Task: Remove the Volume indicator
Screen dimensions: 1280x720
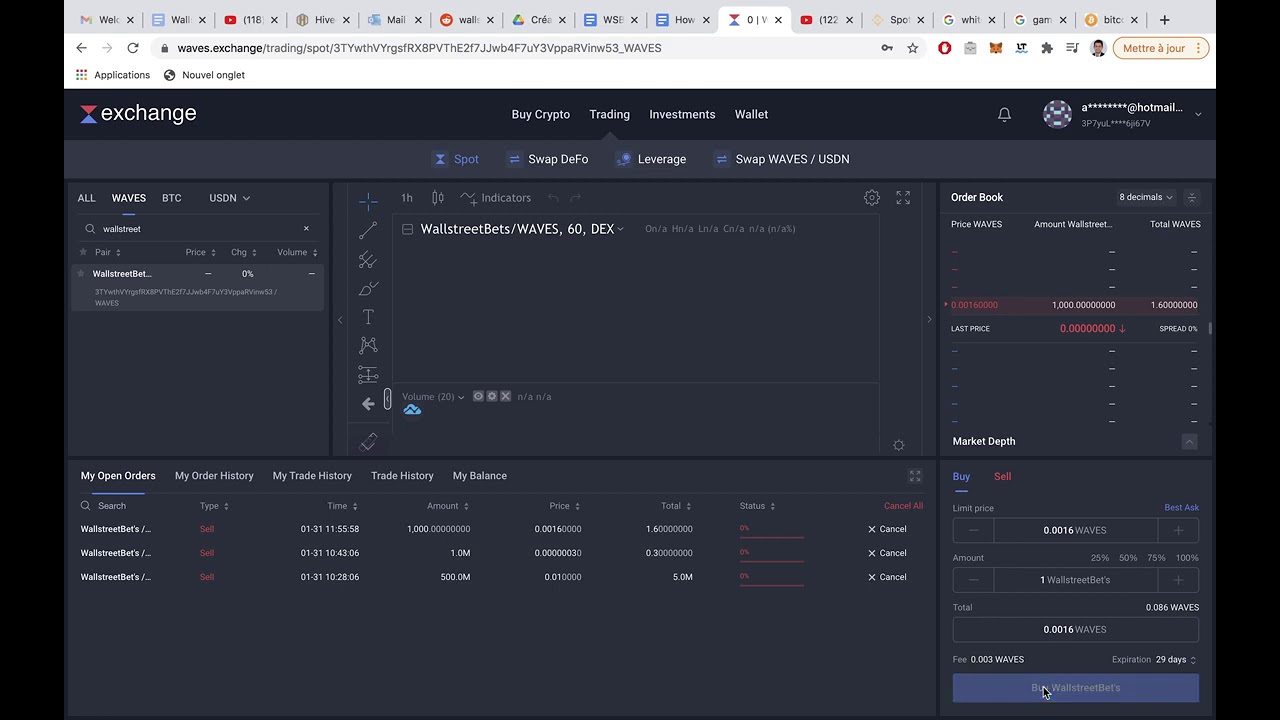Action: tap(505, 397)
